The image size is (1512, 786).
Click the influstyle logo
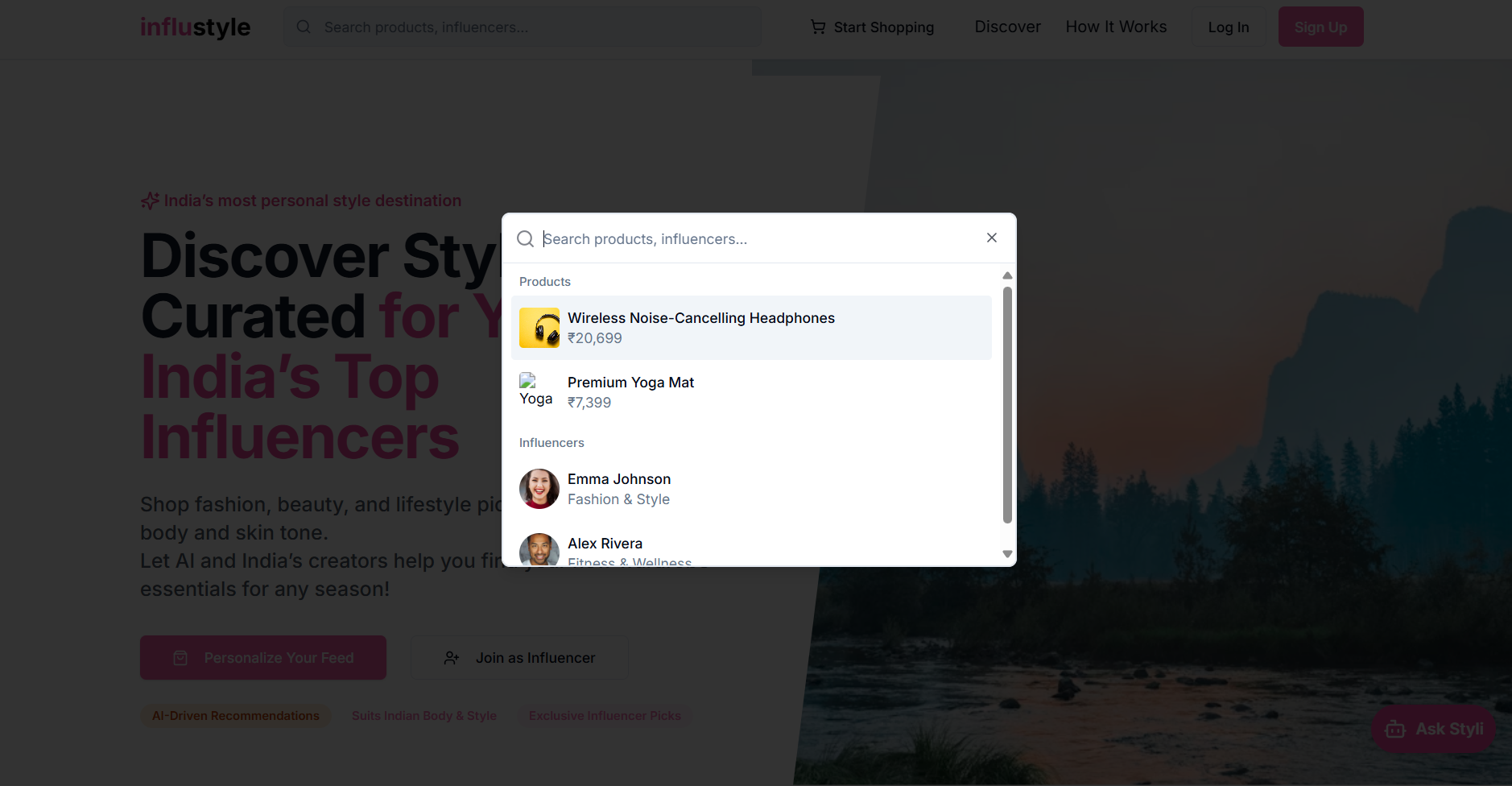click(x=196, y=27)
